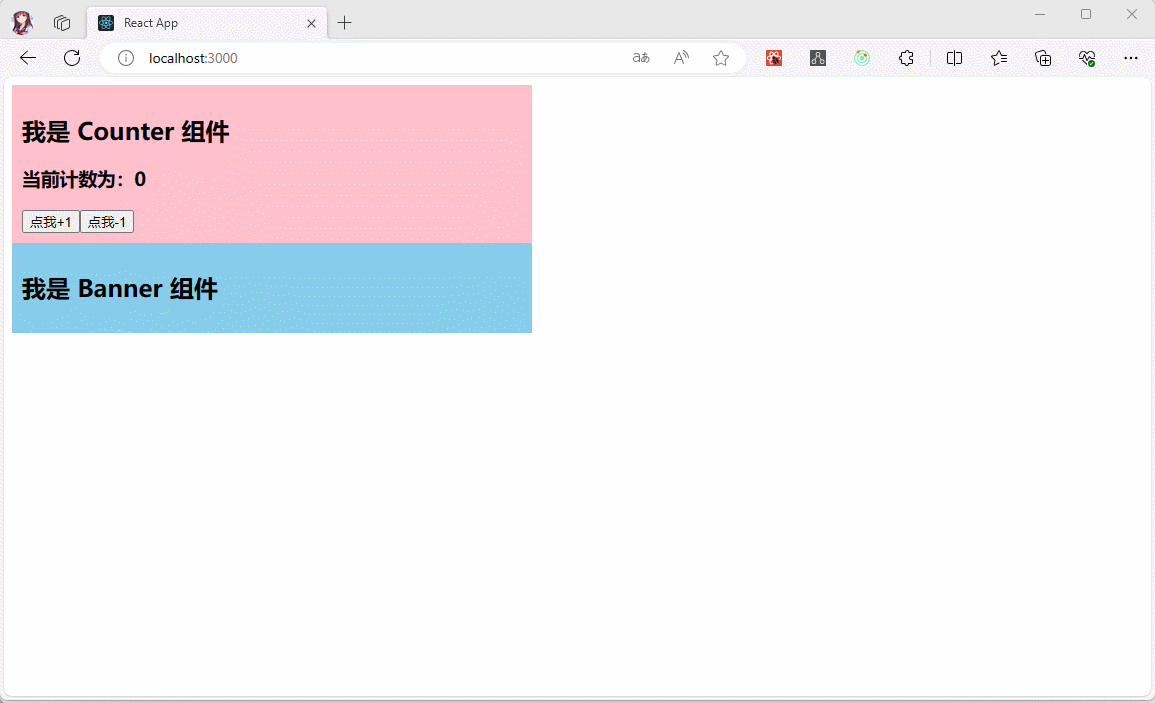Open the red extension icon
Screen dimensions: 1155x703
(x=774, y=58)
